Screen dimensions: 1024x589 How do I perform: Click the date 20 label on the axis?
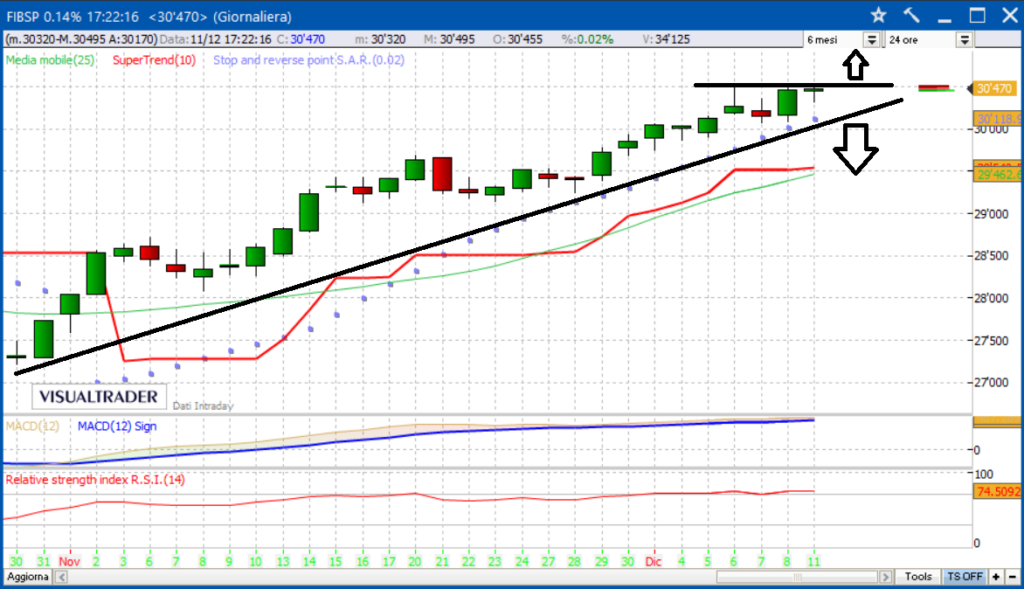(415, 561)
